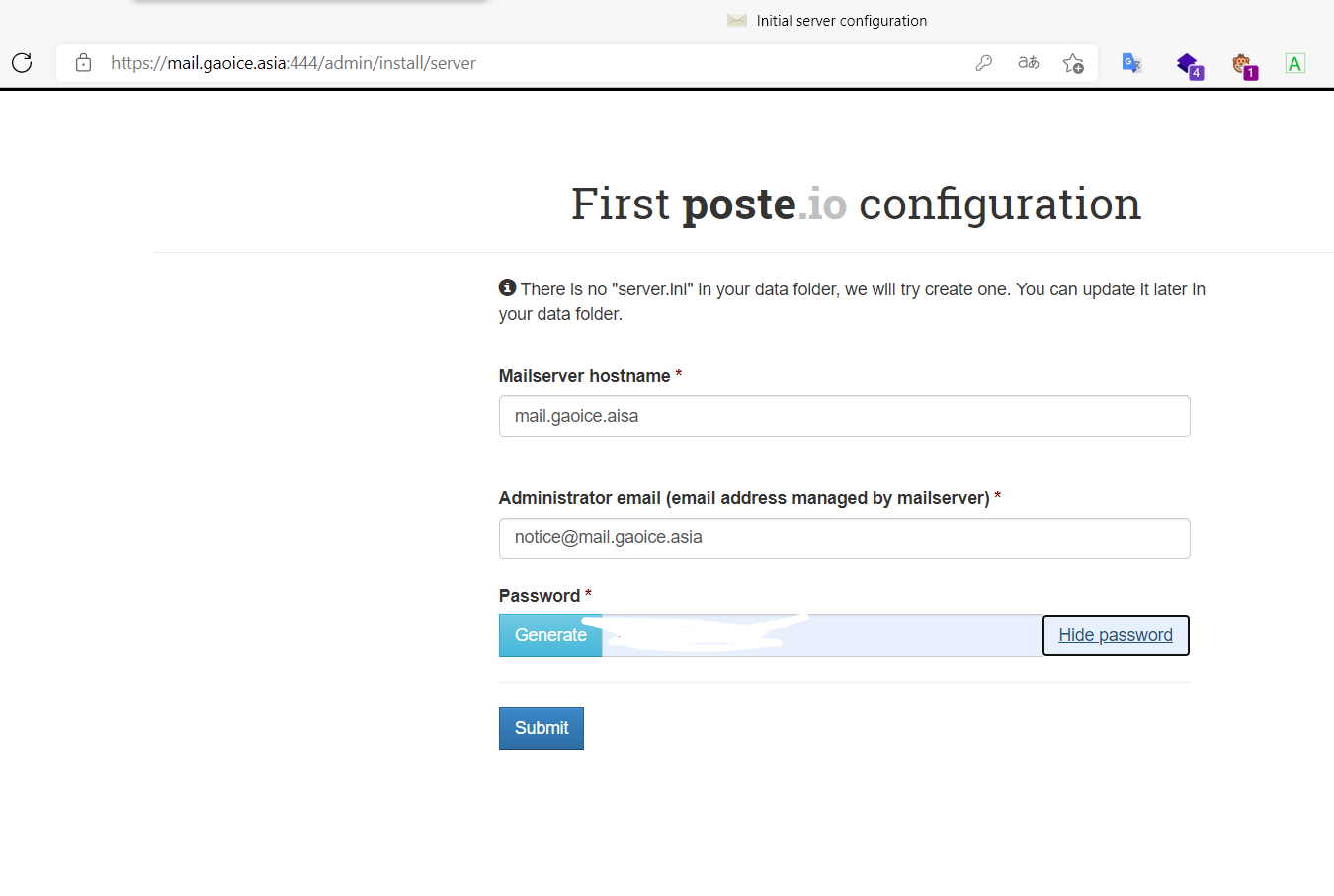Click the mail envelope icon in the tab title

pos(737,20)
